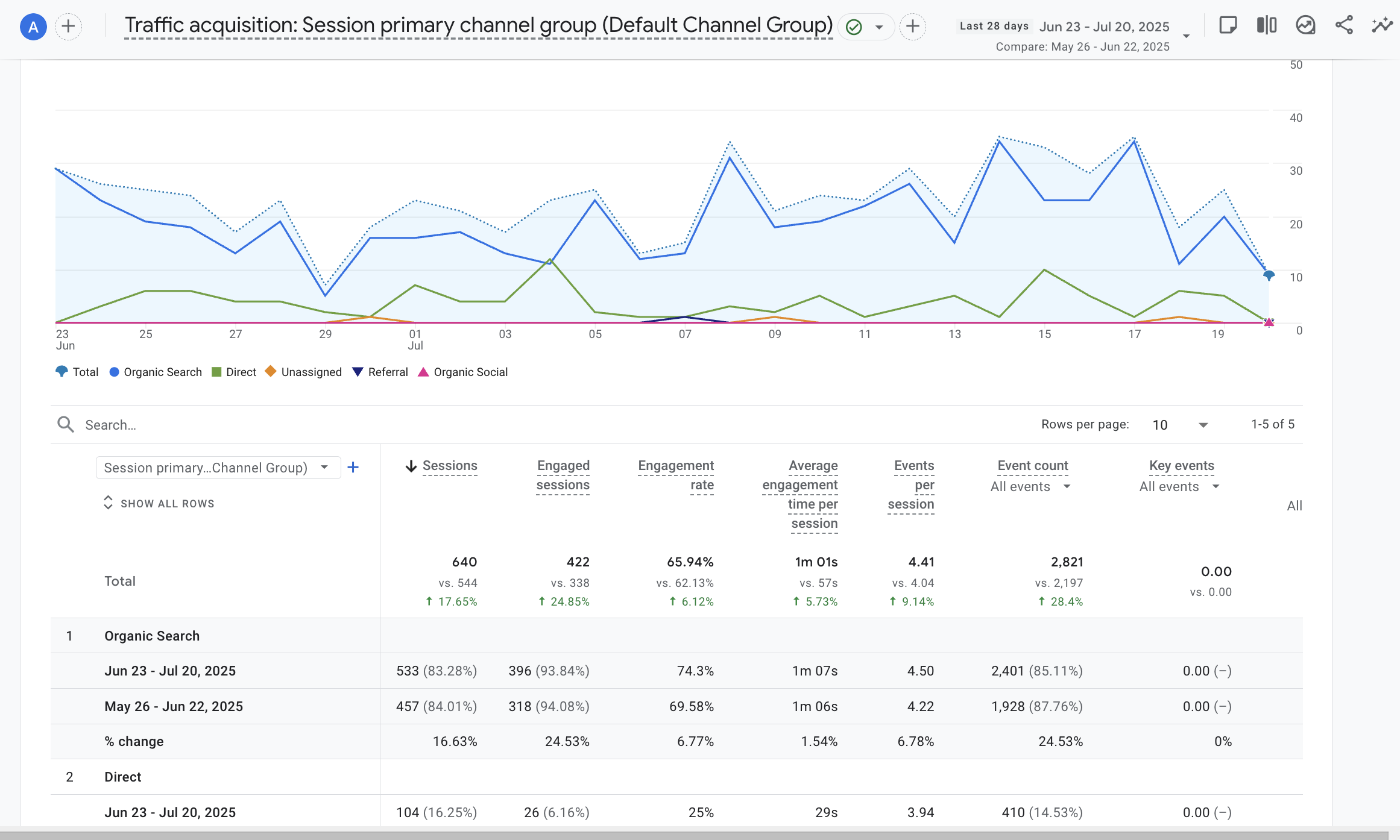Click the report title text

(x=479, y=26)
